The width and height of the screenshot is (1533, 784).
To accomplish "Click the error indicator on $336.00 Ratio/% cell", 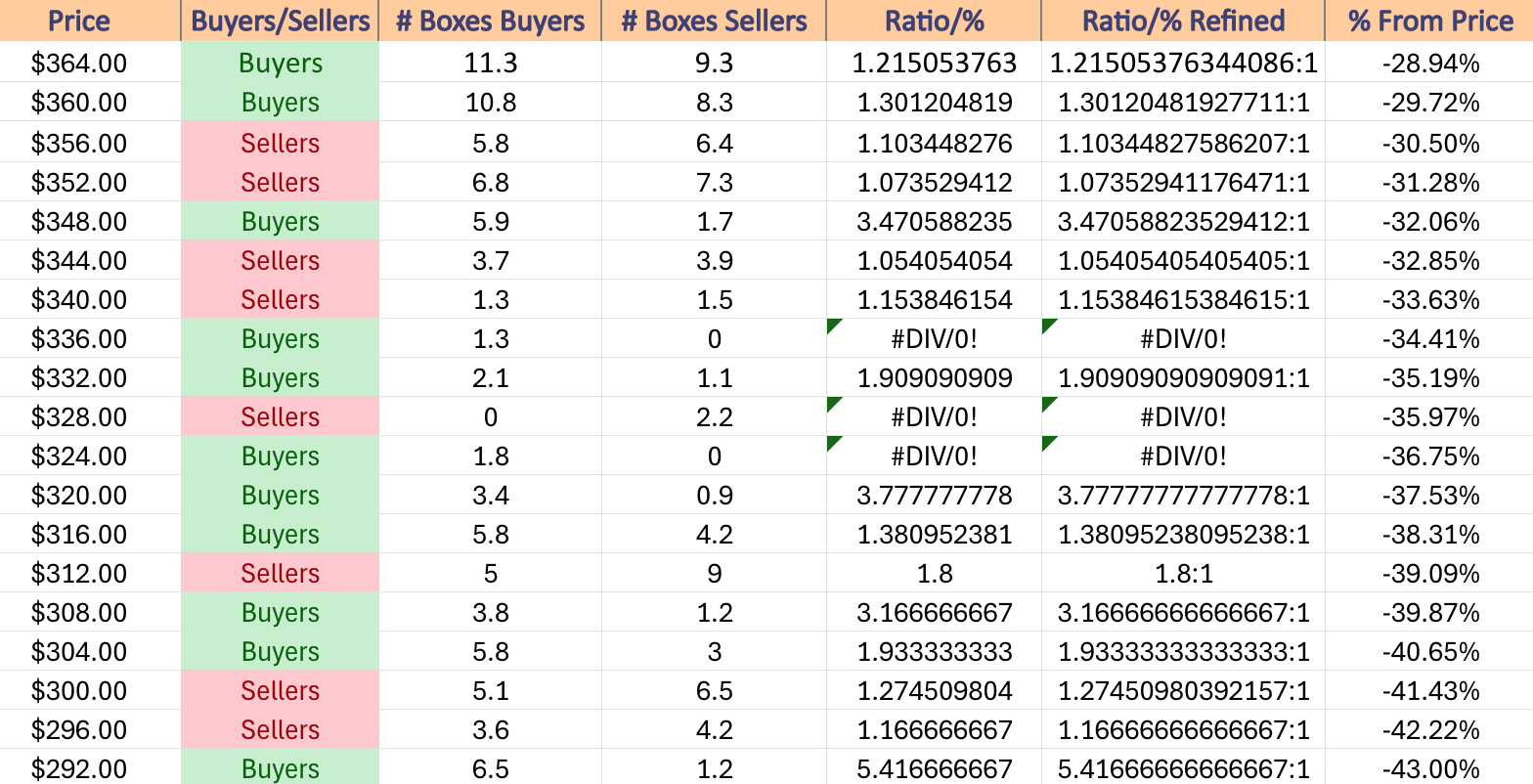I will pos(834,326).
